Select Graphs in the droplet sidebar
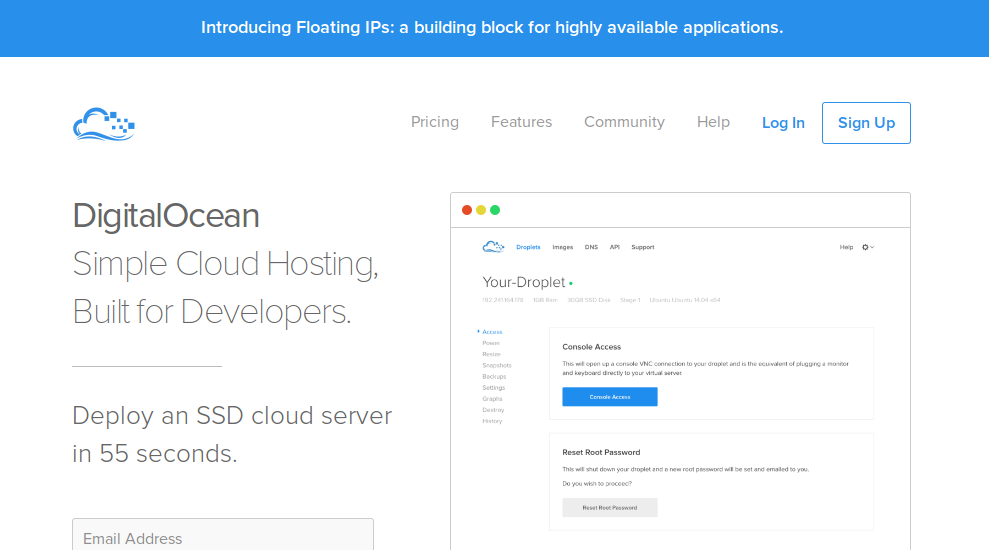The height and width of the screenshot is (550, 989). coord(492,399)
